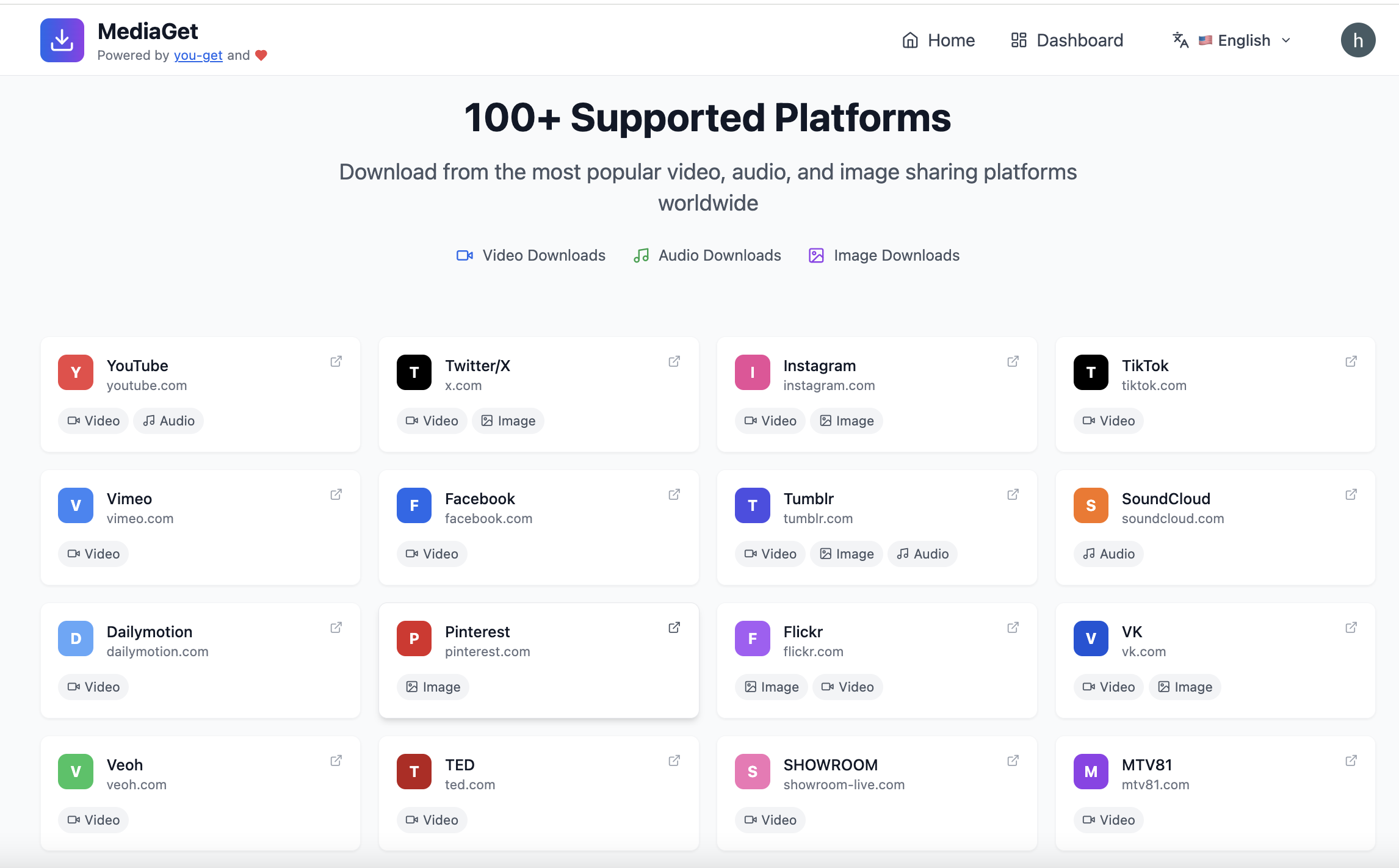Screen dimensions: 1399x868
Task: Open TikTok external link icon
Action: click(x=1351, y=361)
